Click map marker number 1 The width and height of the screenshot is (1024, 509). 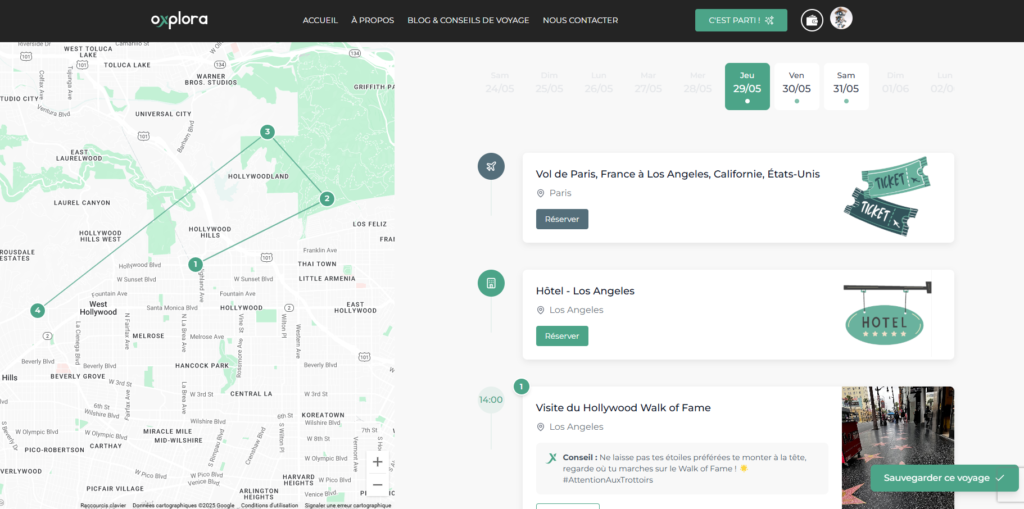coord(195,265)
